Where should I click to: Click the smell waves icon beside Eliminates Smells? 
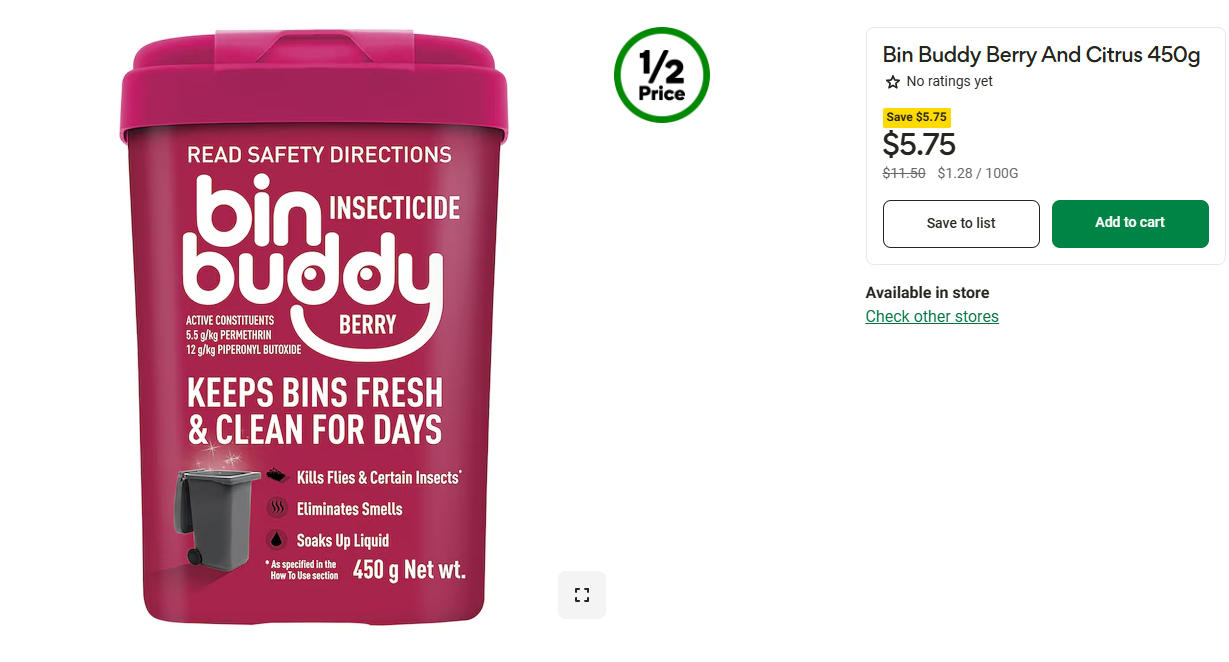[x=277, y=508]
